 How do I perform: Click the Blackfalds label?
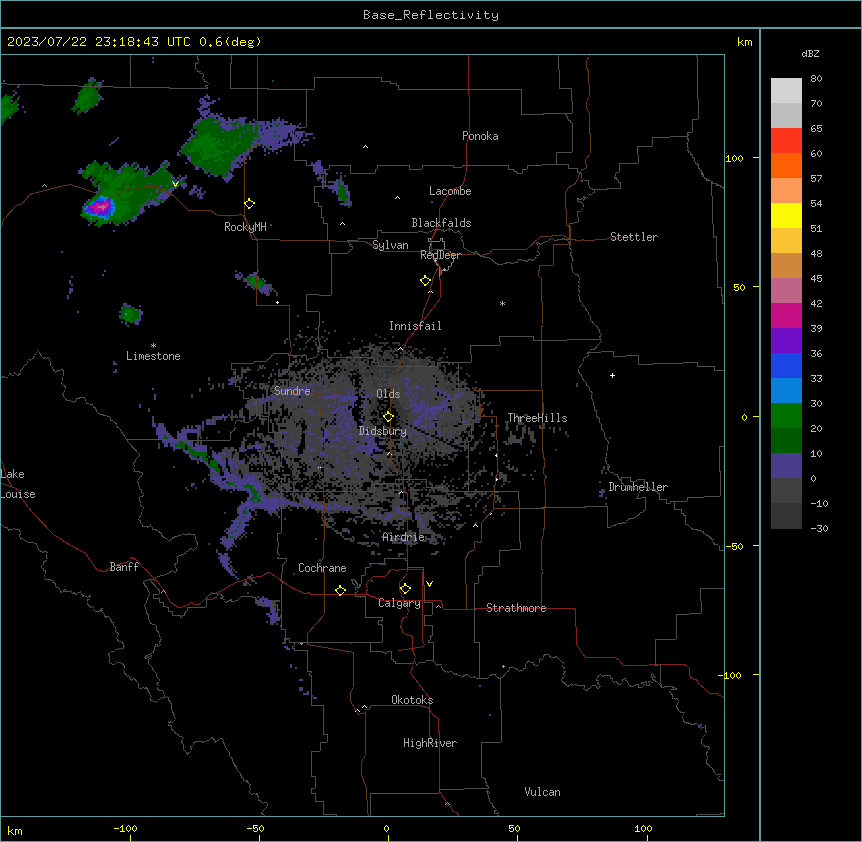tap(441, 223)
